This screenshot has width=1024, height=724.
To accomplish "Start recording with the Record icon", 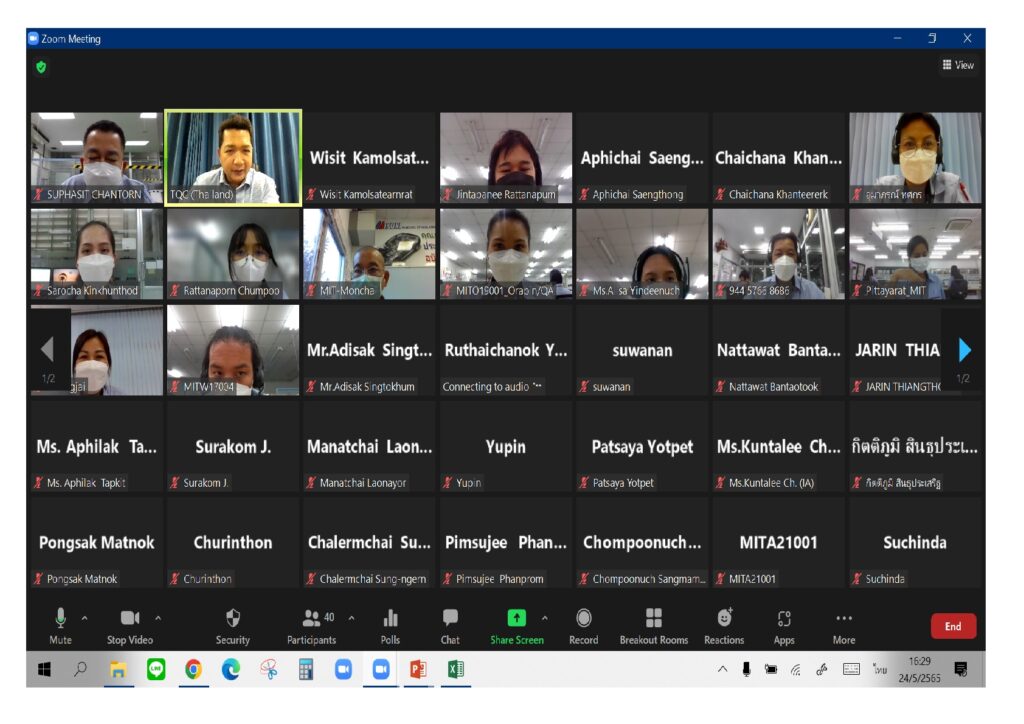I will click(583, 619).
